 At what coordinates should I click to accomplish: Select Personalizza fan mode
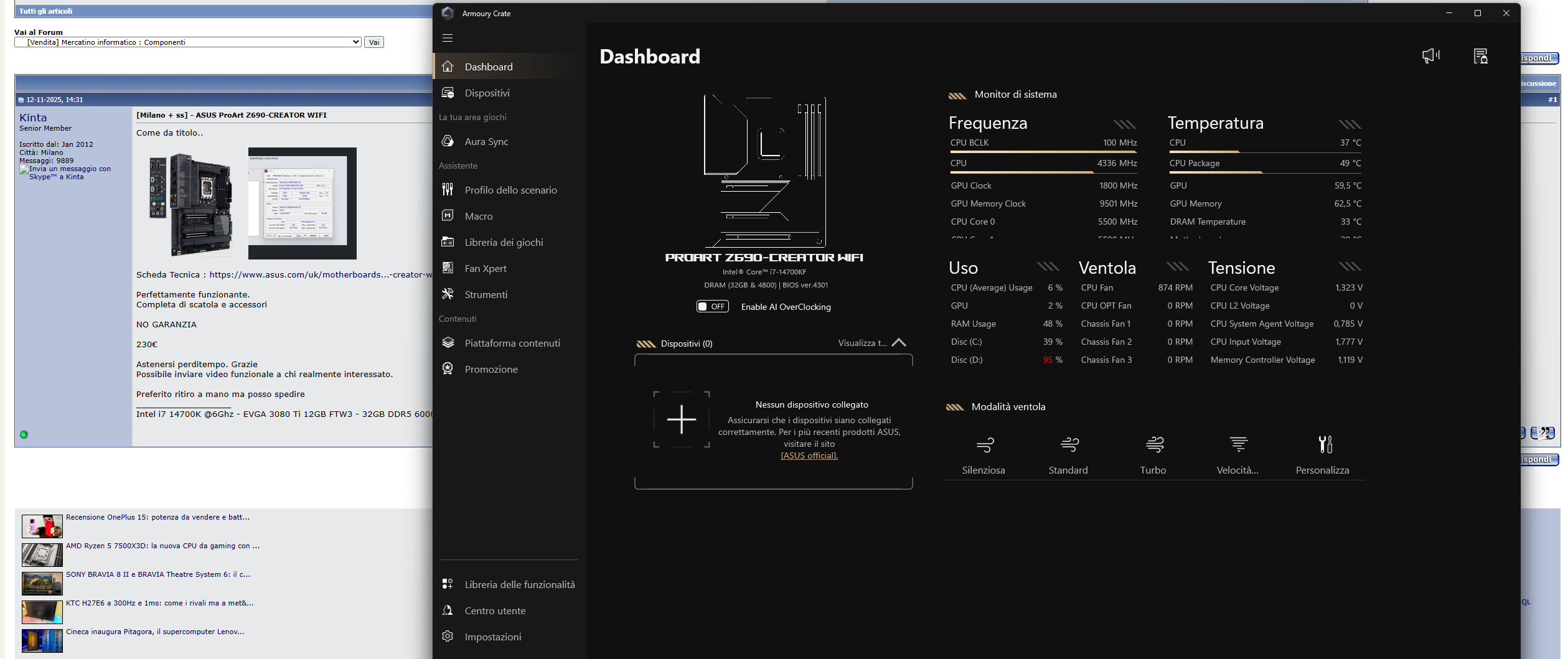tap(1322, 456)
